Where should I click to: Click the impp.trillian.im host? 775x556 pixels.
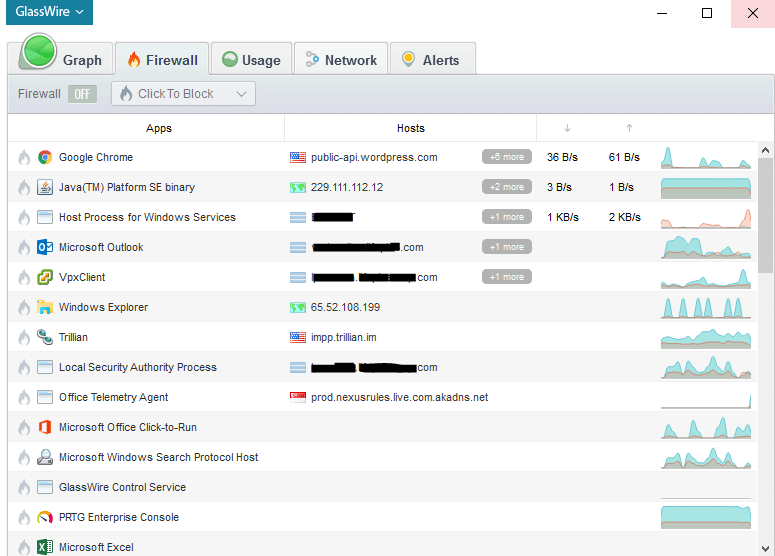[x=344, y=337]
